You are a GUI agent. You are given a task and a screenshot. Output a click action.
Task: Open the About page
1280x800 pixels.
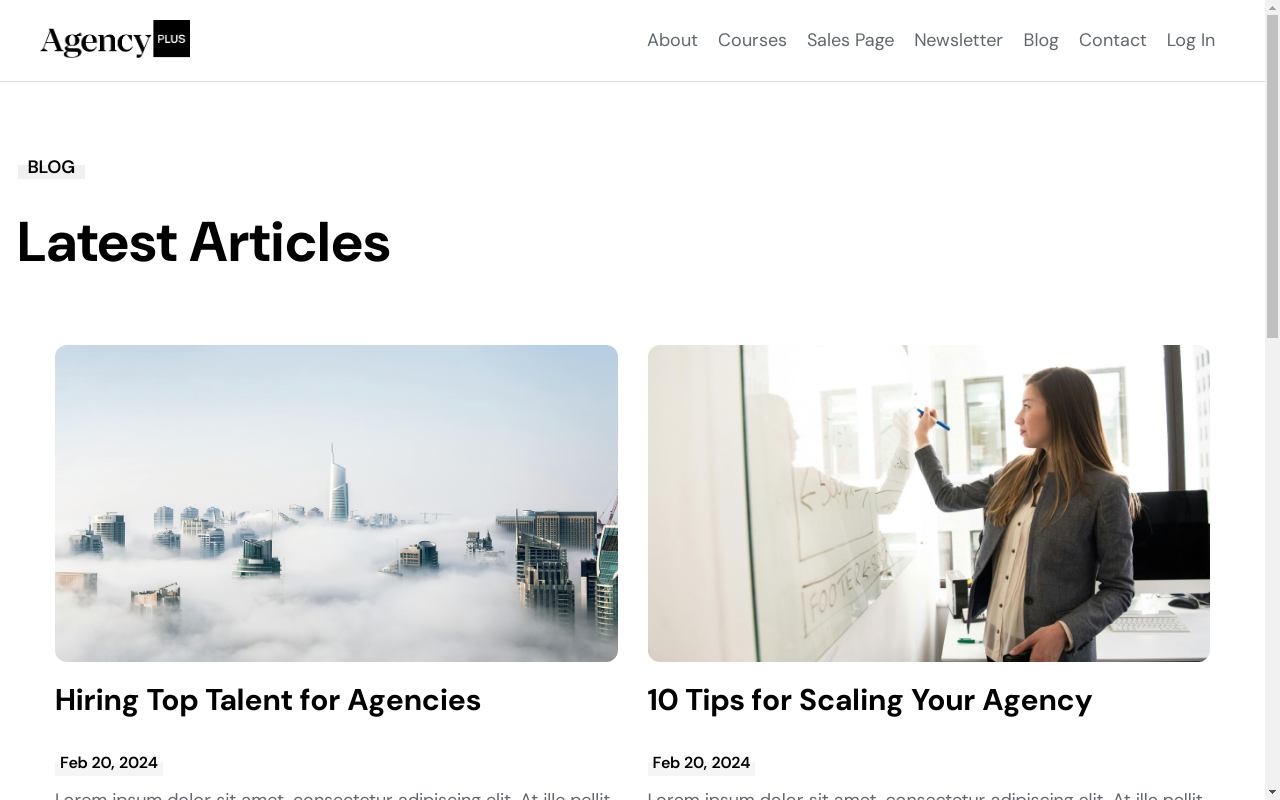(672, 40)
